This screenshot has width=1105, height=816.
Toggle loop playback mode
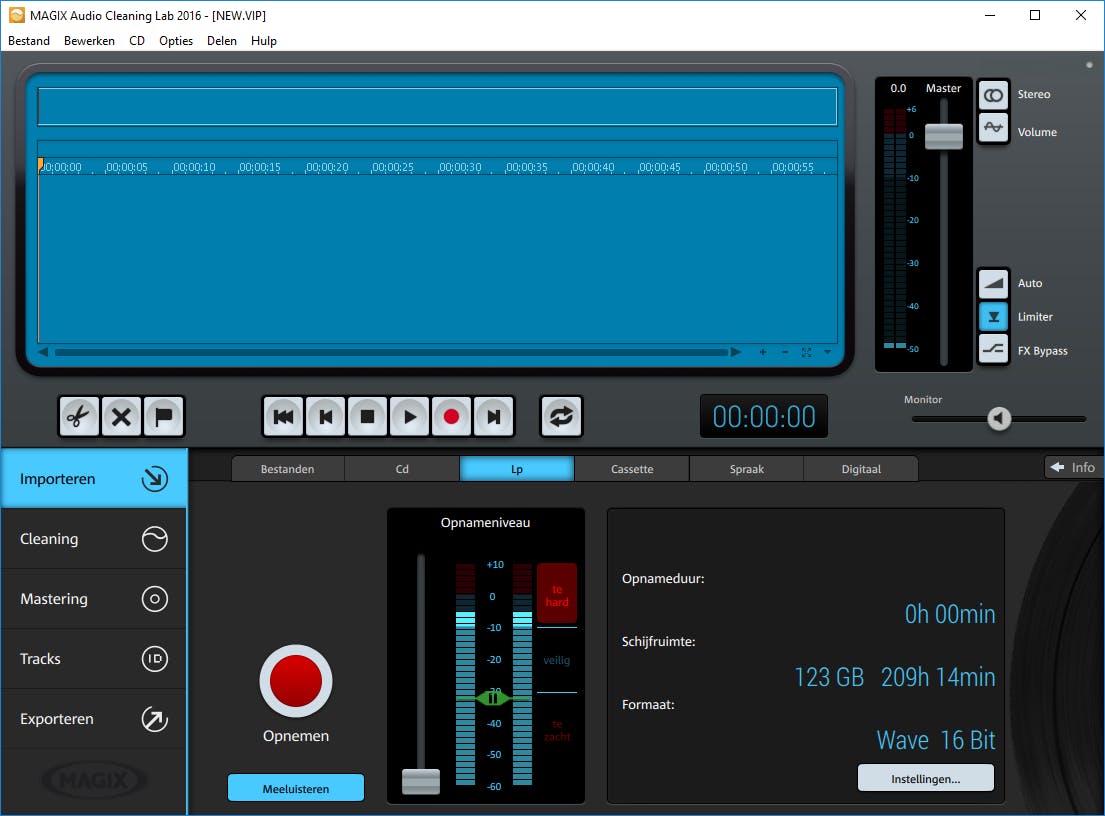coord(561,417)
